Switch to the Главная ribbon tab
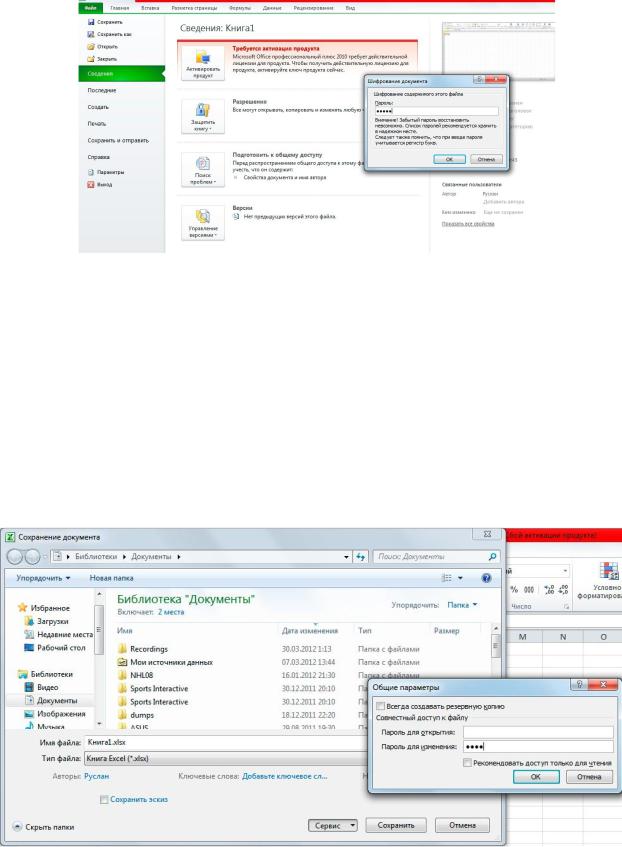The width and height of the screenshot is (622, 847). (119, 8)
